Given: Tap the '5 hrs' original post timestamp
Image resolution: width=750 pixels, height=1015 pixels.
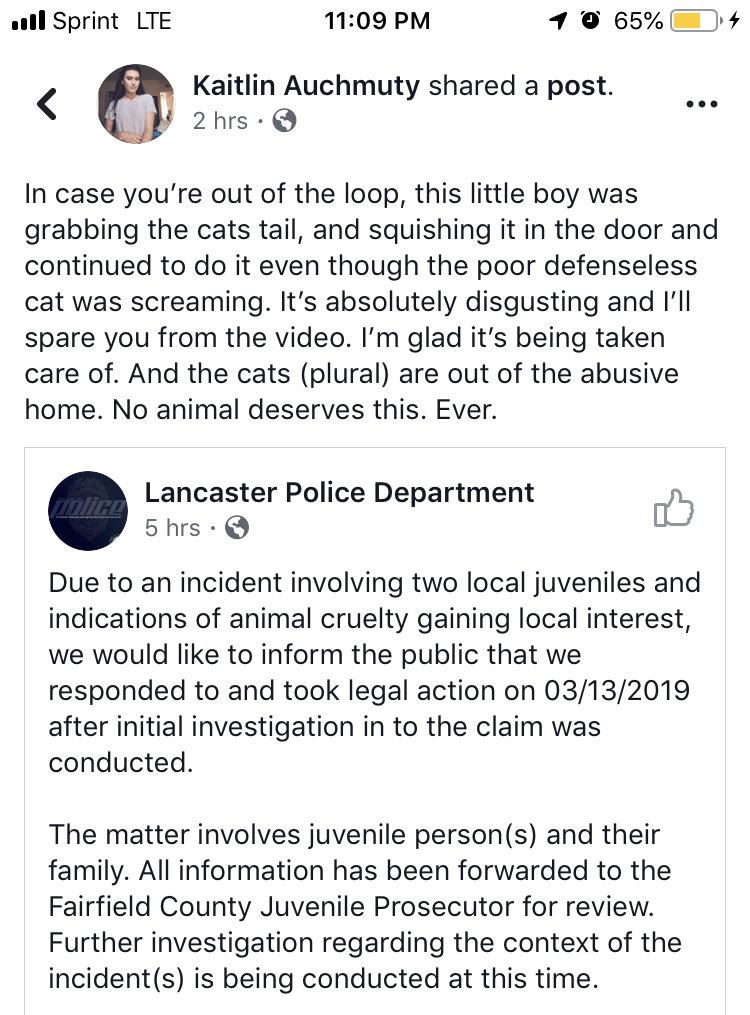Looking at the screenshot, I should [173, 528].
